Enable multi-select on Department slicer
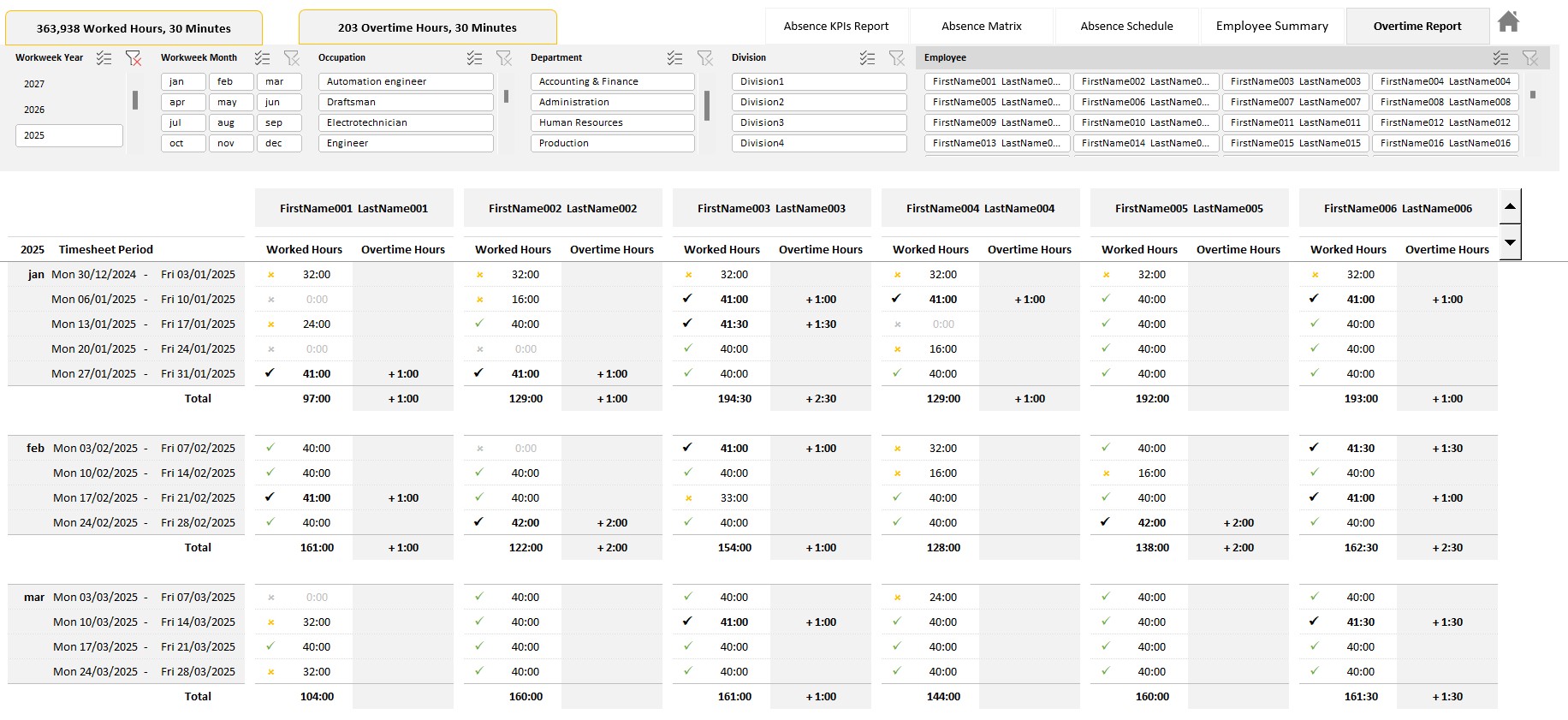 (x=675, y=58)
